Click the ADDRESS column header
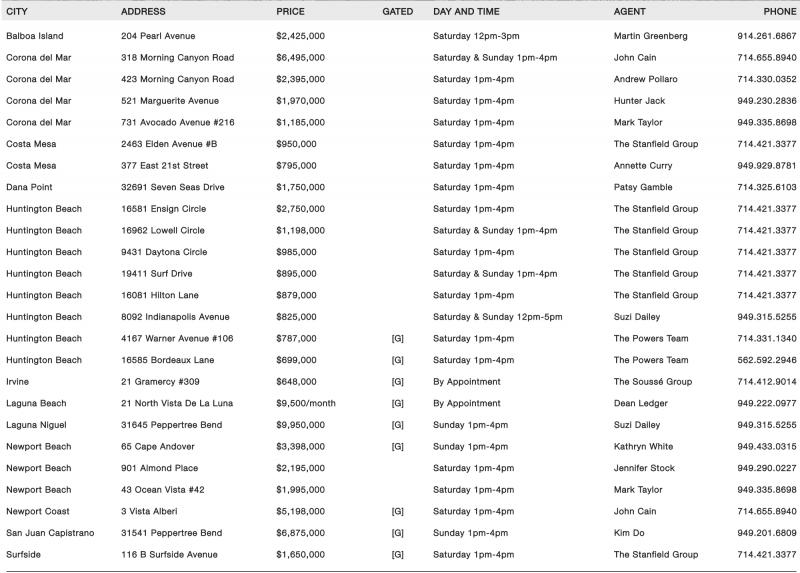This screenshot has width=800, height=573. 143,11
